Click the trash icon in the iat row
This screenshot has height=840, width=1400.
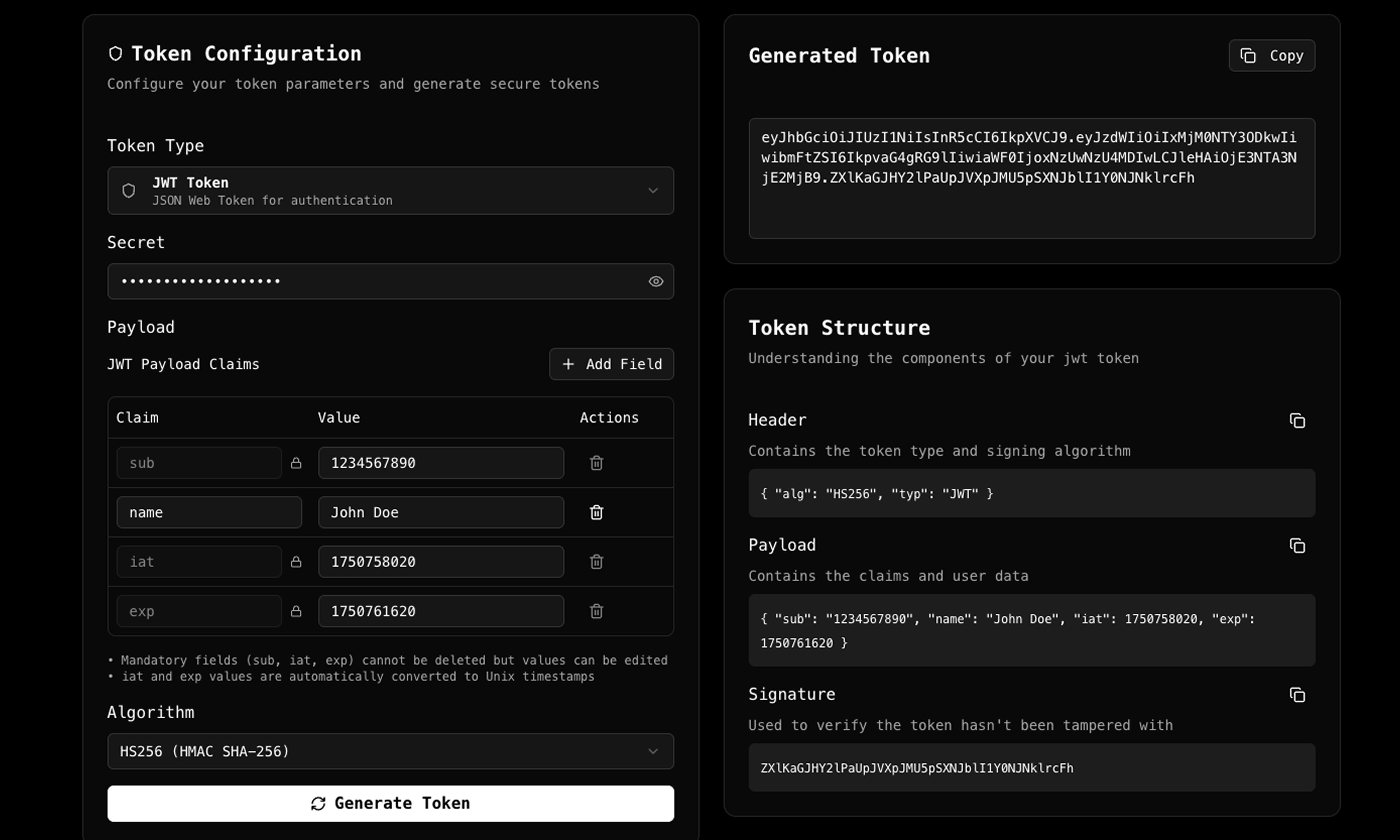[x=596, y=561]
